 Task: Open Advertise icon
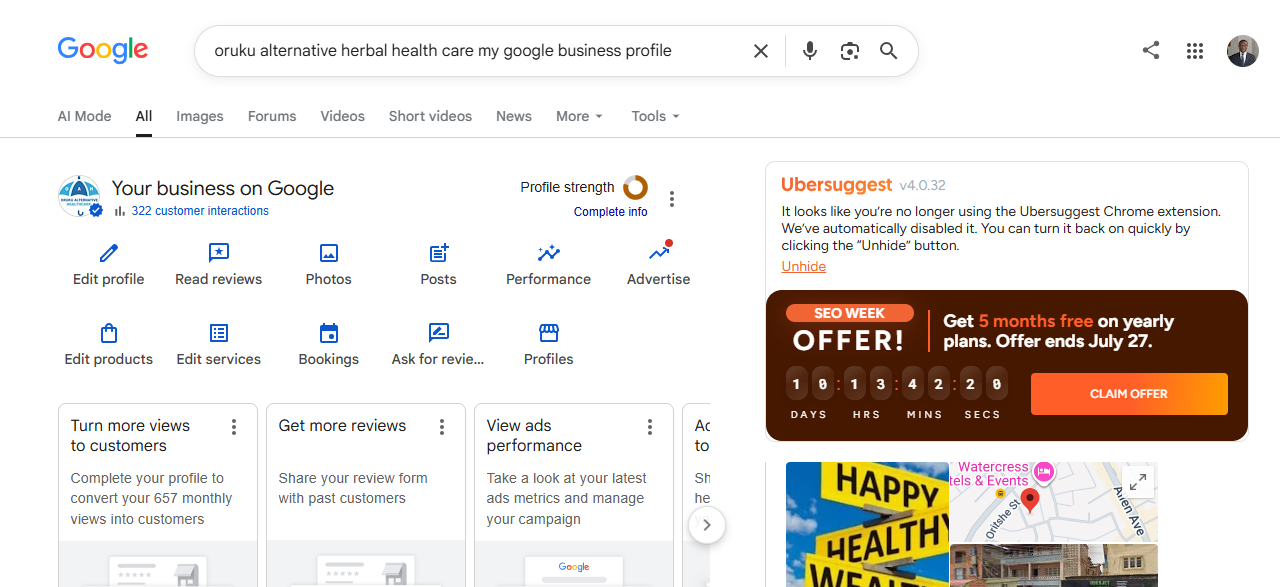tap(659, 252)
